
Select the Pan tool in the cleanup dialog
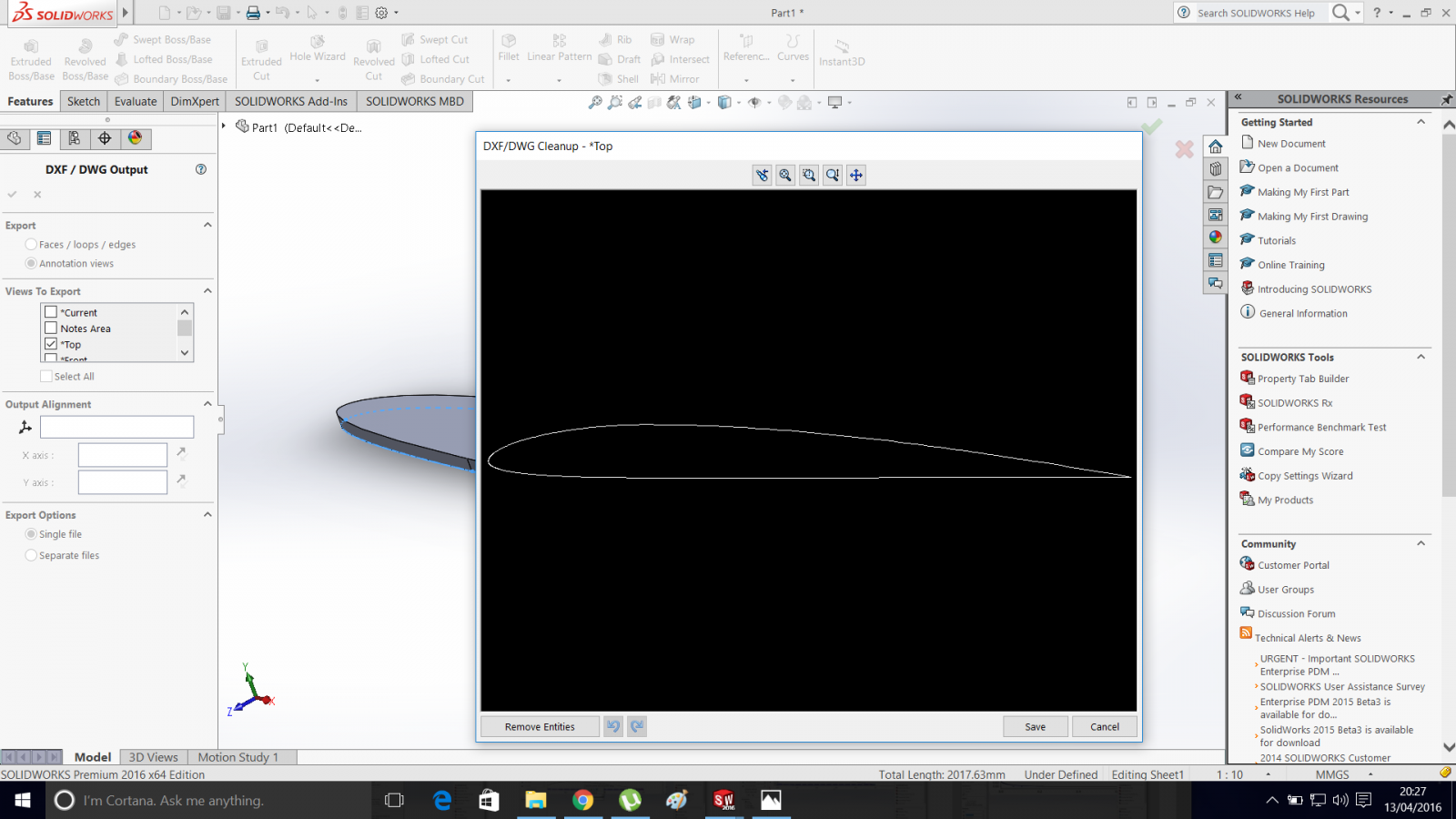pos(856,175)
